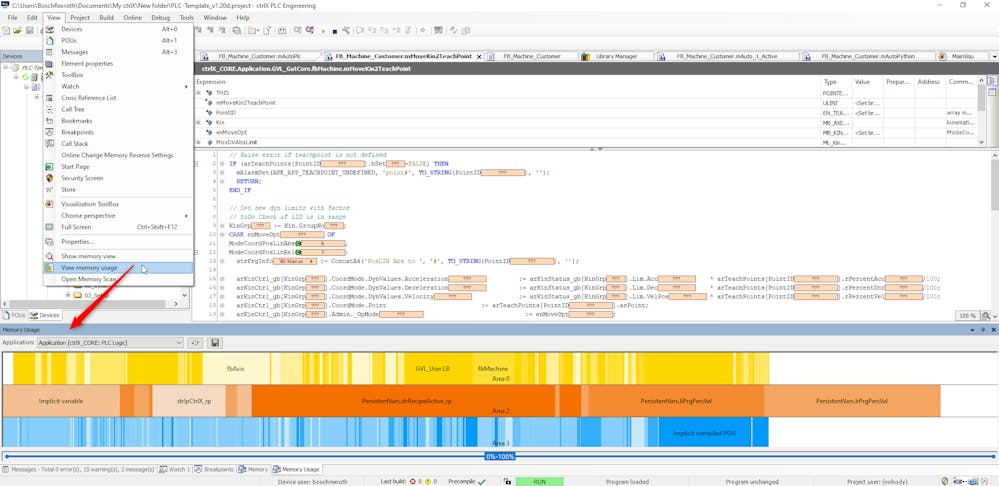999x486 pixels.
Task: Click the </> icon beside the Application dropdown
Action: 196,343
